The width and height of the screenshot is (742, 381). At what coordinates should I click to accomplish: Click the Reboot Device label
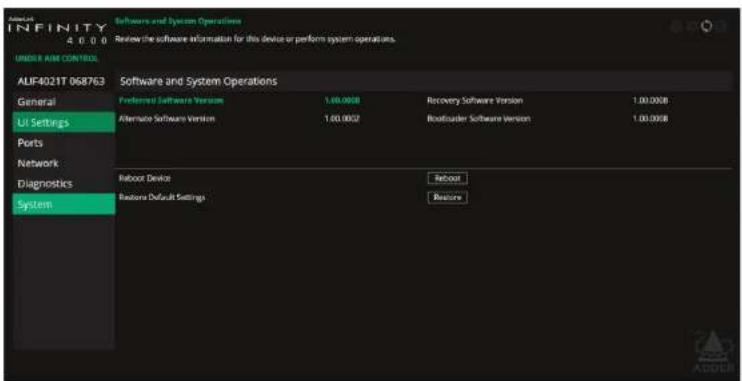click(144, 178)
